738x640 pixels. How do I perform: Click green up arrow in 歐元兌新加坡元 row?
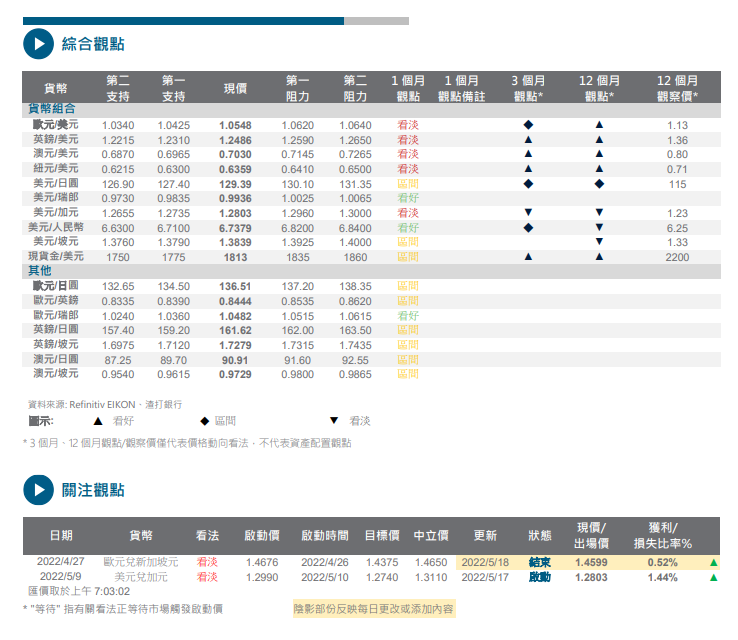pos(713,563)
